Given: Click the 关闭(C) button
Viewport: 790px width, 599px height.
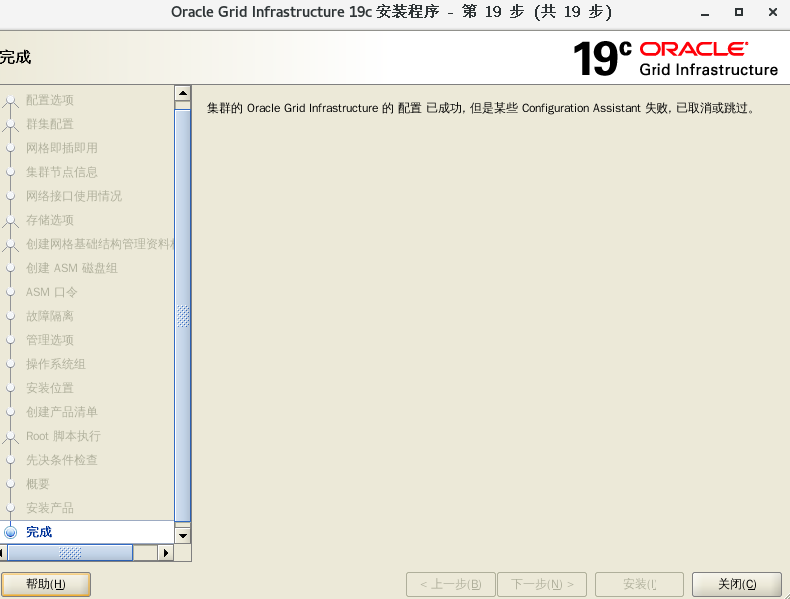Looking at the screenshot, I should click(737, 584).
